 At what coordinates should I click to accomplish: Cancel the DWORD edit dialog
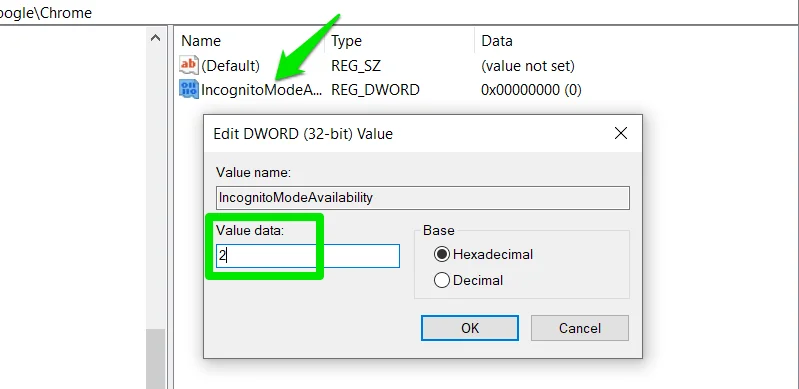579,328
